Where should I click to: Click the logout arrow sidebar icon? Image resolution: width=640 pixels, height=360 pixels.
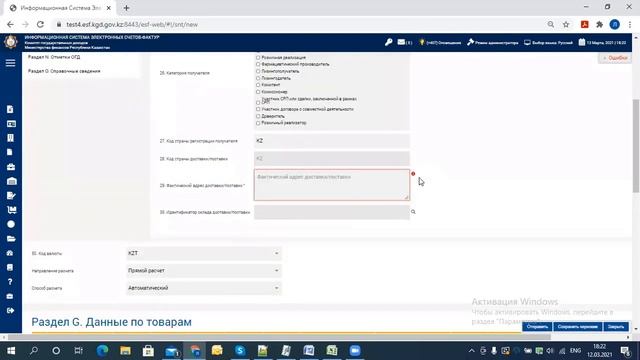pyautogui.click(x=11, y=310)
